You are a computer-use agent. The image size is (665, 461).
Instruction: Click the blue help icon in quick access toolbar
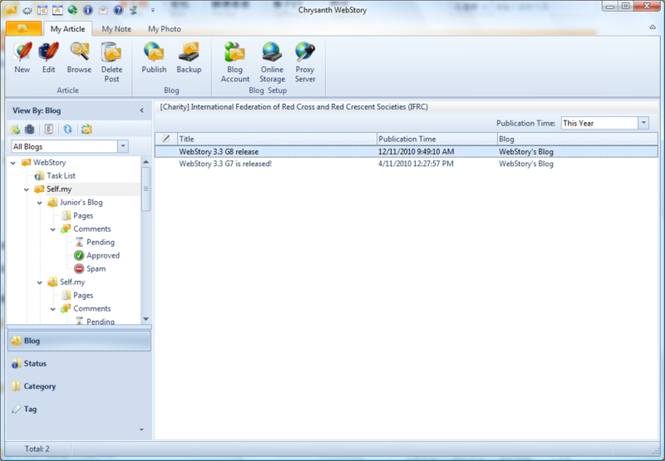tap(118, 10)
